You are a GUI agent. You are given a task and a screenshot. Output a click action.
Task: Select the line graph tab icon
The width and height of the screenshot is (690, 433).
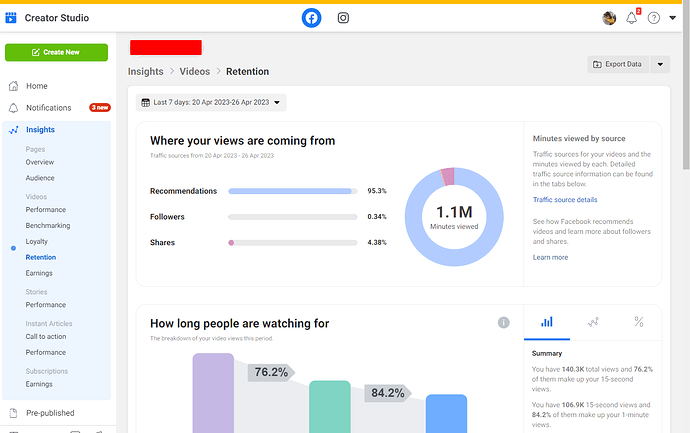point(593,322)
